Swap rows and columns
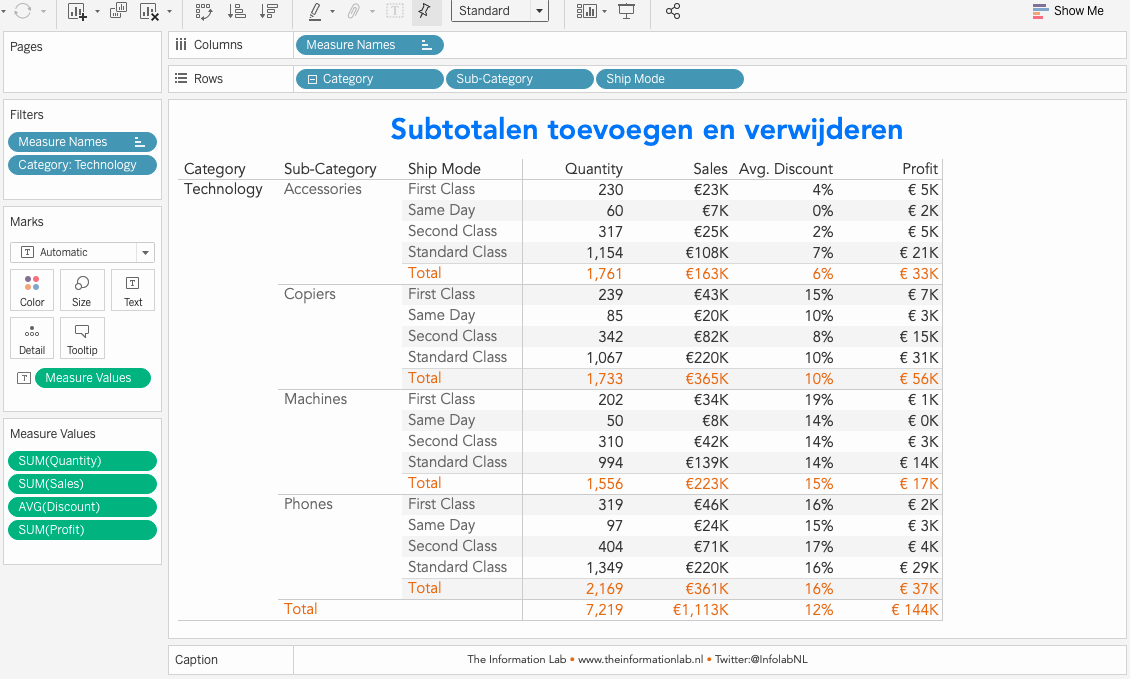This screenshot has width=1130, height=679. (x=204, y=11)
